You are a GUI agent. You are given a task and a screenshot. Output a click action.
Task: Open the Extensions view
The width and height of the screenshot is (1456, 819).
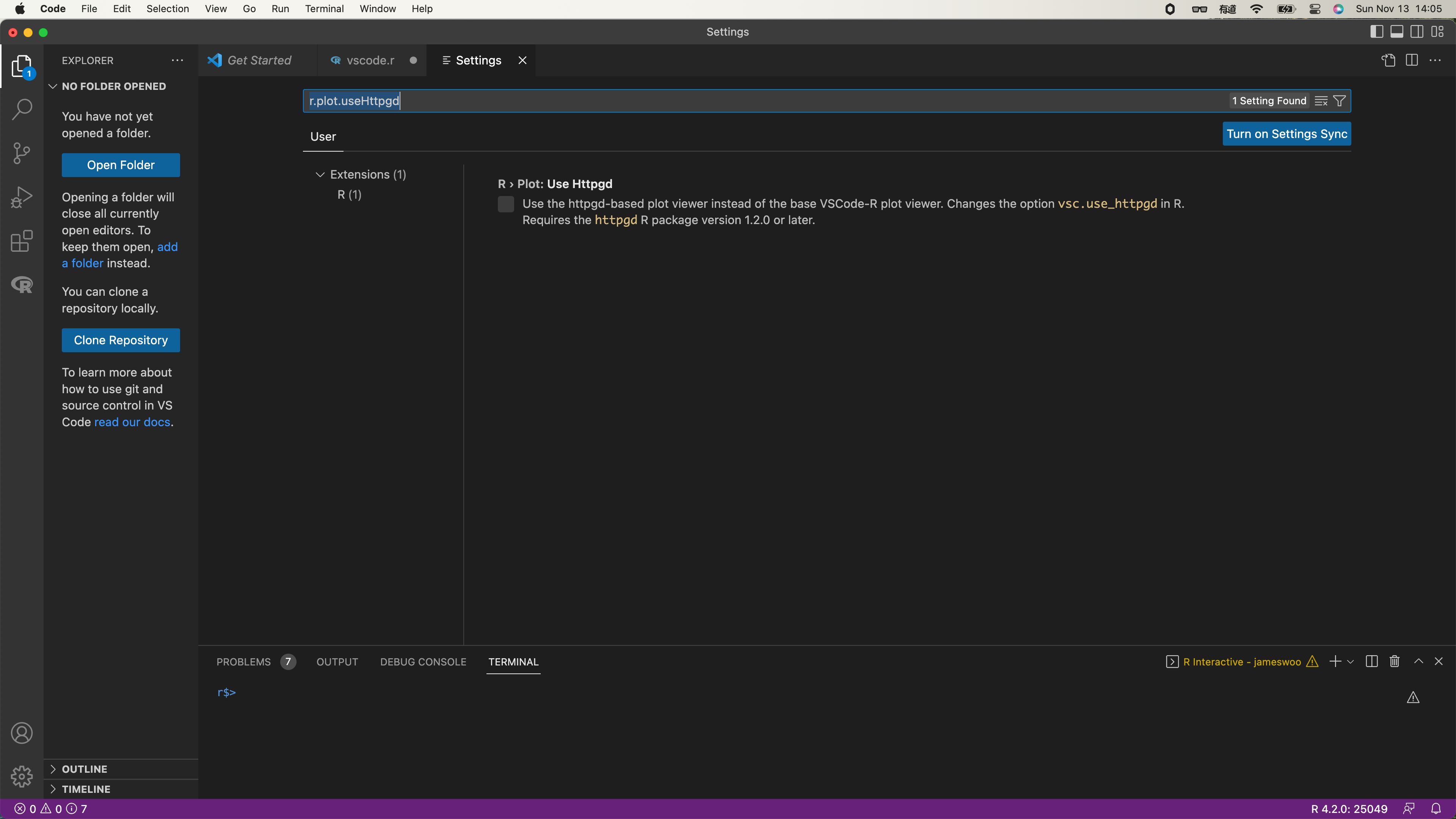pos(22,242)
